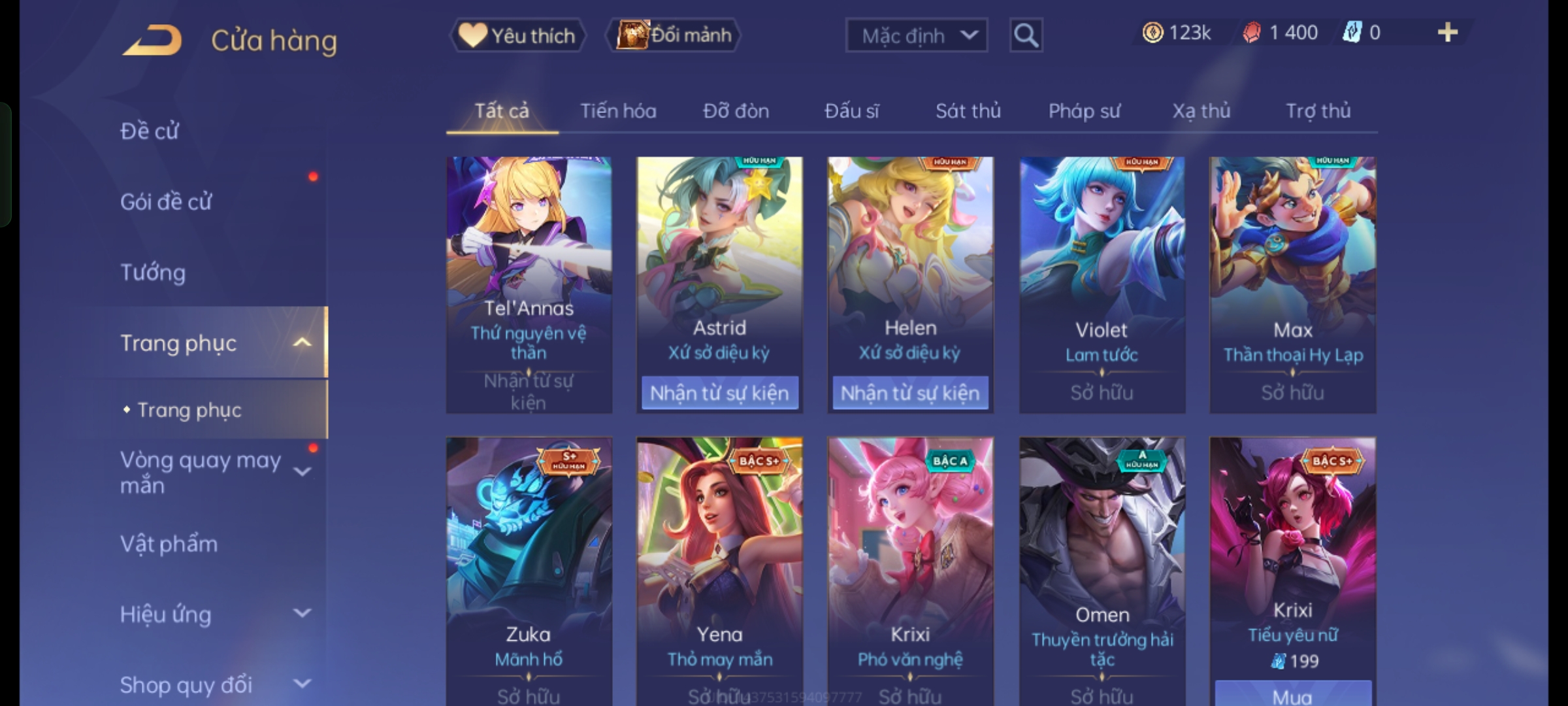Open the search magnifier icon

(1026, 35)
